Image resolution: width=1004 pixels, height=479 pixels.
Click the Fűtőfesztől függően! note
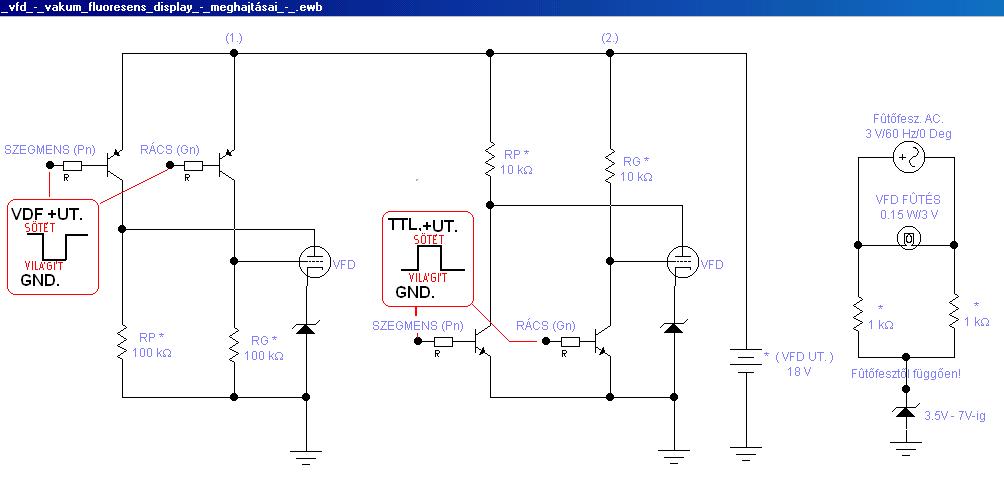pyautogui.click(x=905, y=373)
